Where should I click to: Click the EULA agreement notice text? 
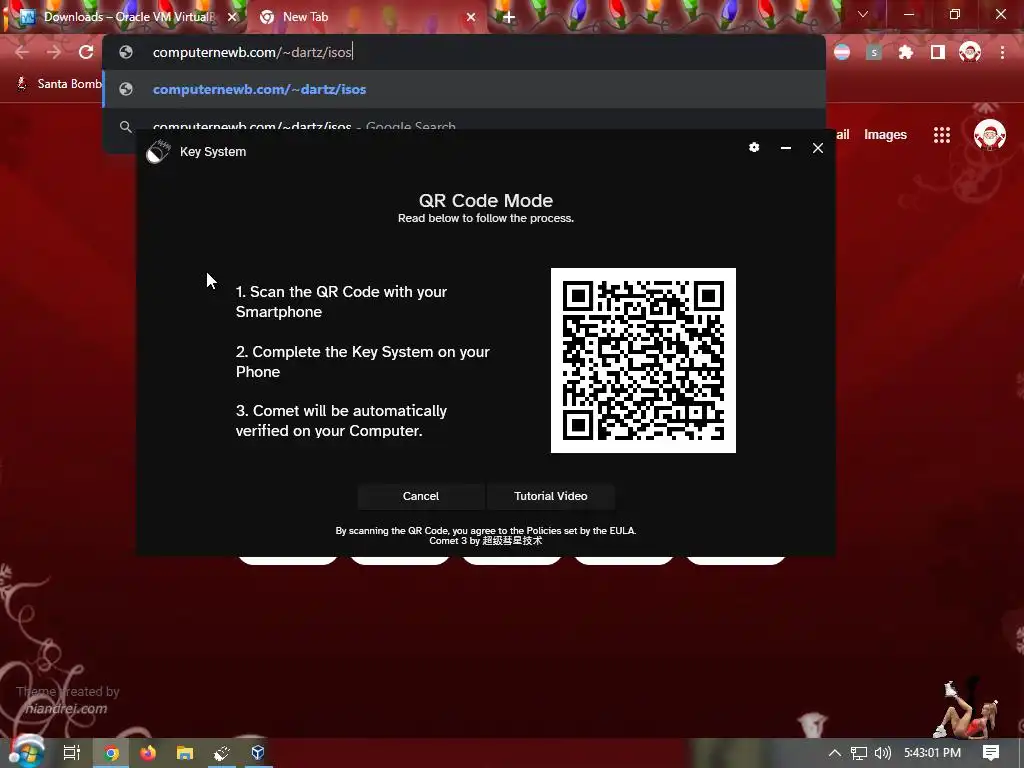pos(486,530)
